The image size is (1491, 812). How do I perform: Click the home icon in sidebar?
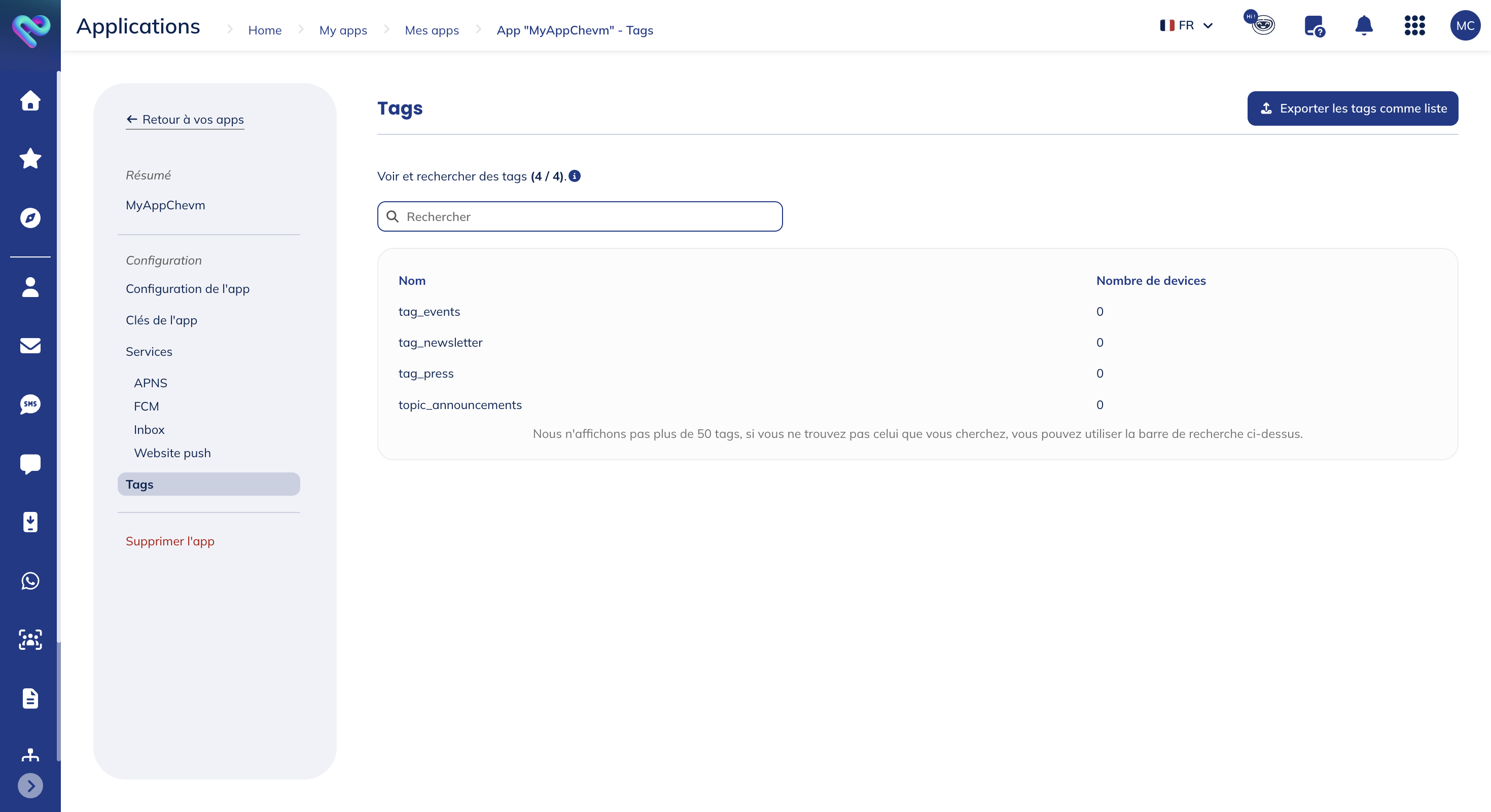coord(30,100)
